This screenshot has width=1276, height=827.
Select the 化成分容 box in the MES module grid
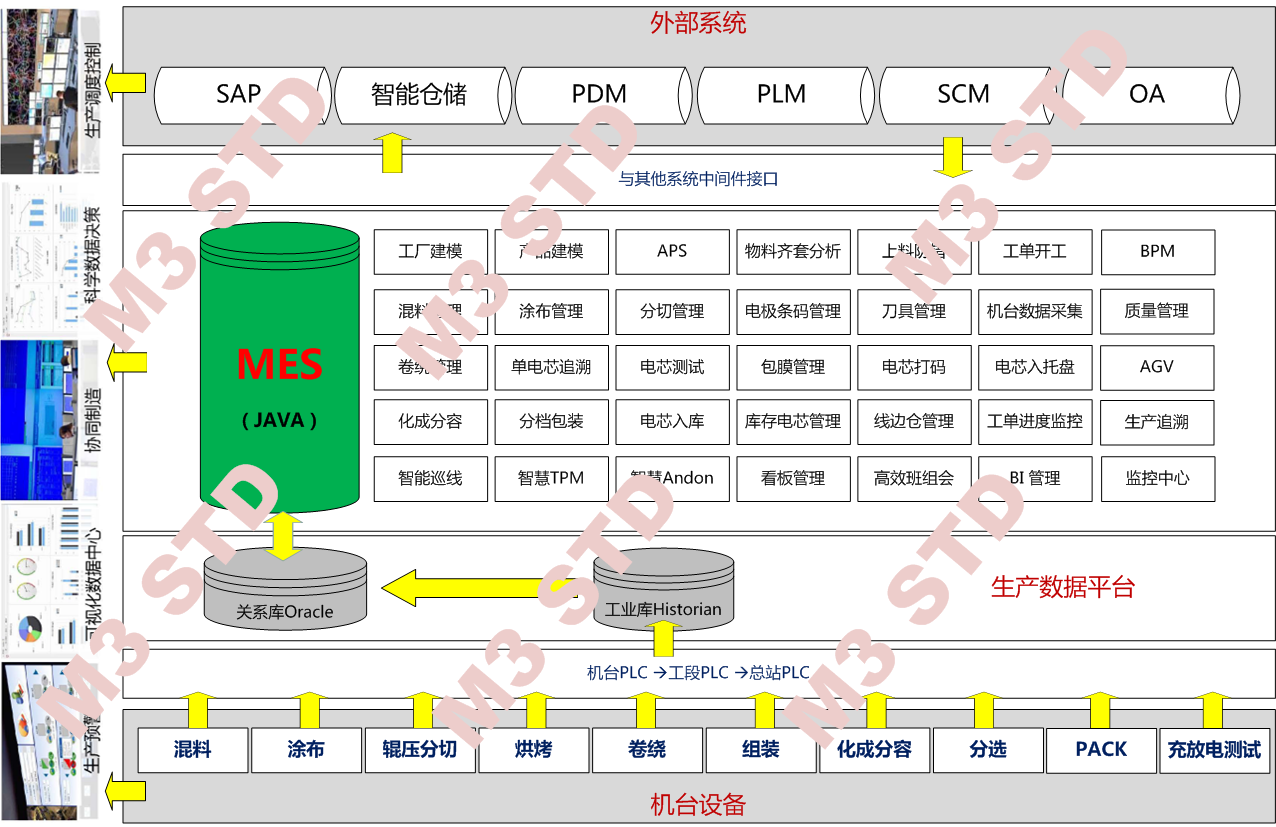coord(431,422)
